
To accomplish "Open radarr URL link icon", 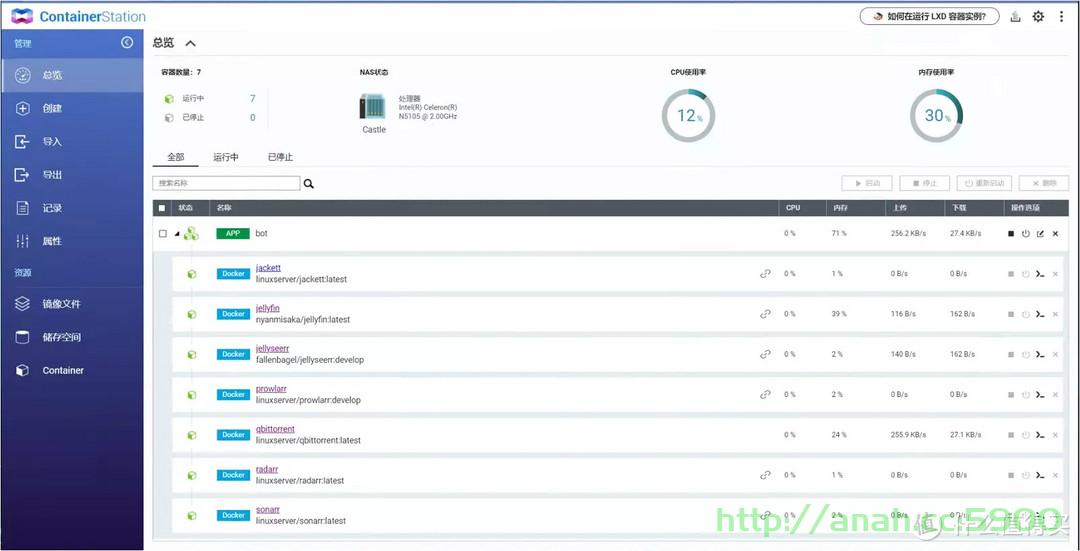I will [x=765, y=475].
